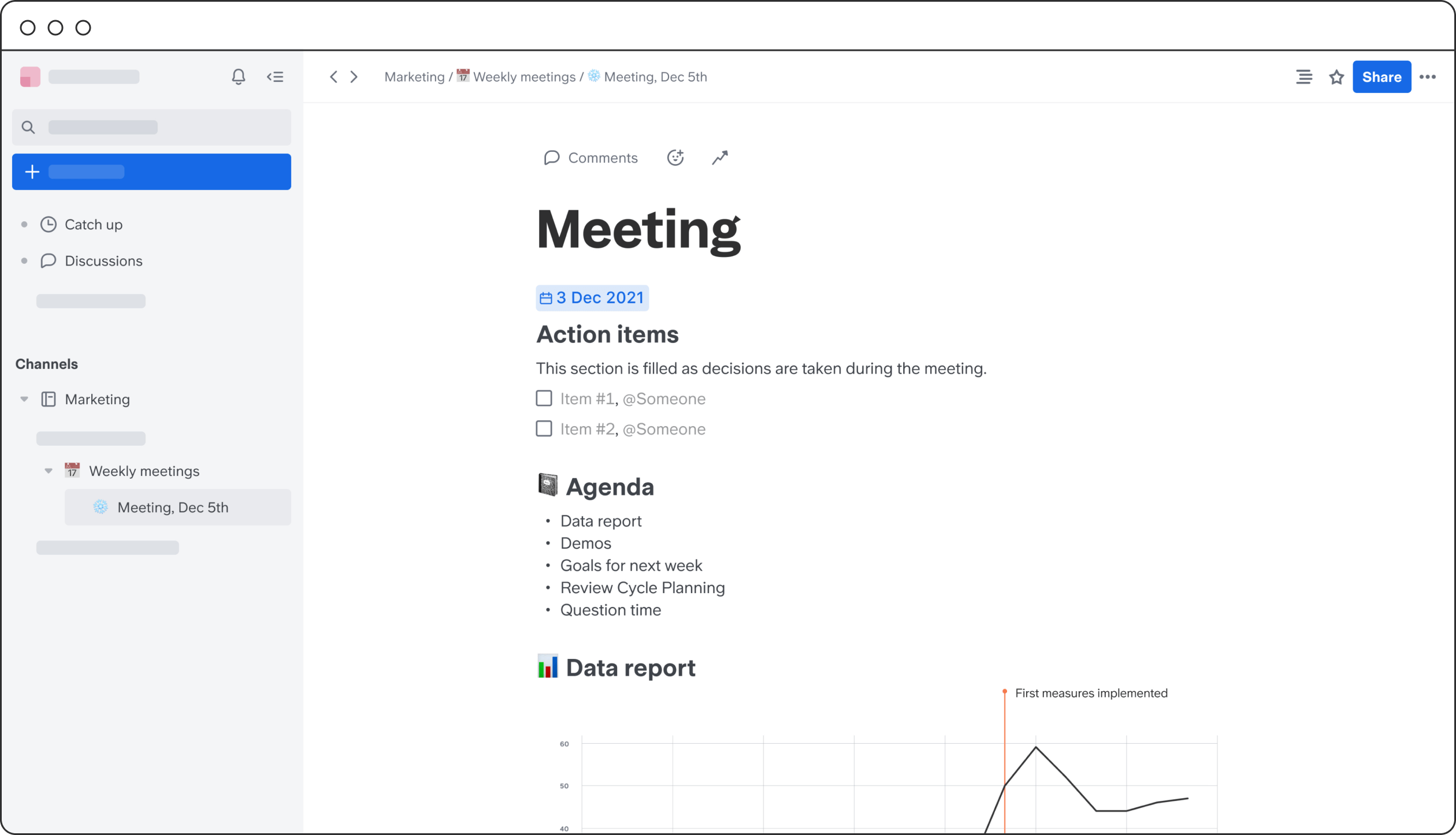The height and width of the screenshot is (835, 1456).
Task: Go forward with the right arrow
Action: tap(354, 77)
